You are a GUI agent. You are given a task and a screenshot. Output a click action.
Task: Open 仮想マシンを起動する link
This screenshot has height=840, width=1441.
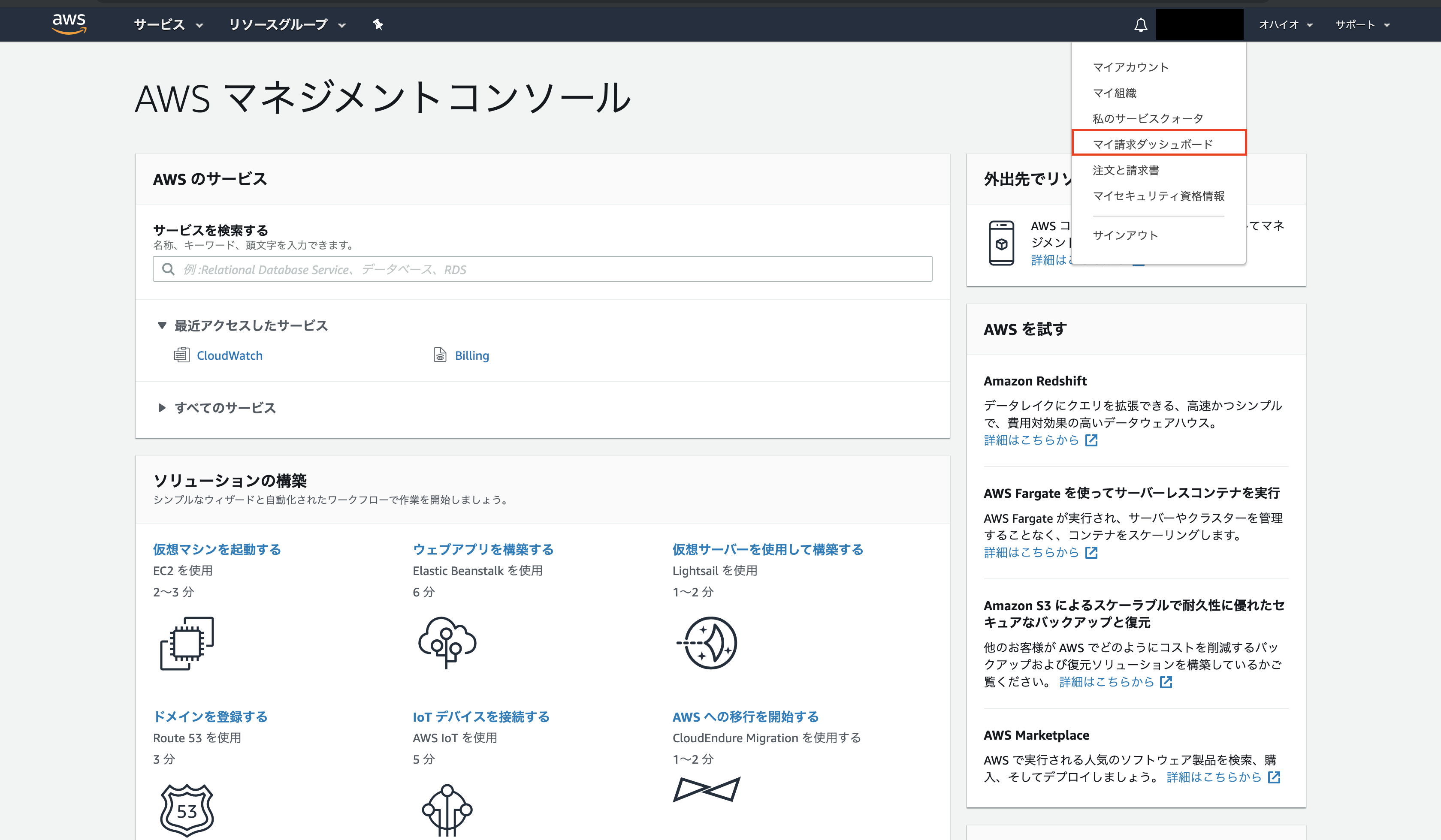216,549
